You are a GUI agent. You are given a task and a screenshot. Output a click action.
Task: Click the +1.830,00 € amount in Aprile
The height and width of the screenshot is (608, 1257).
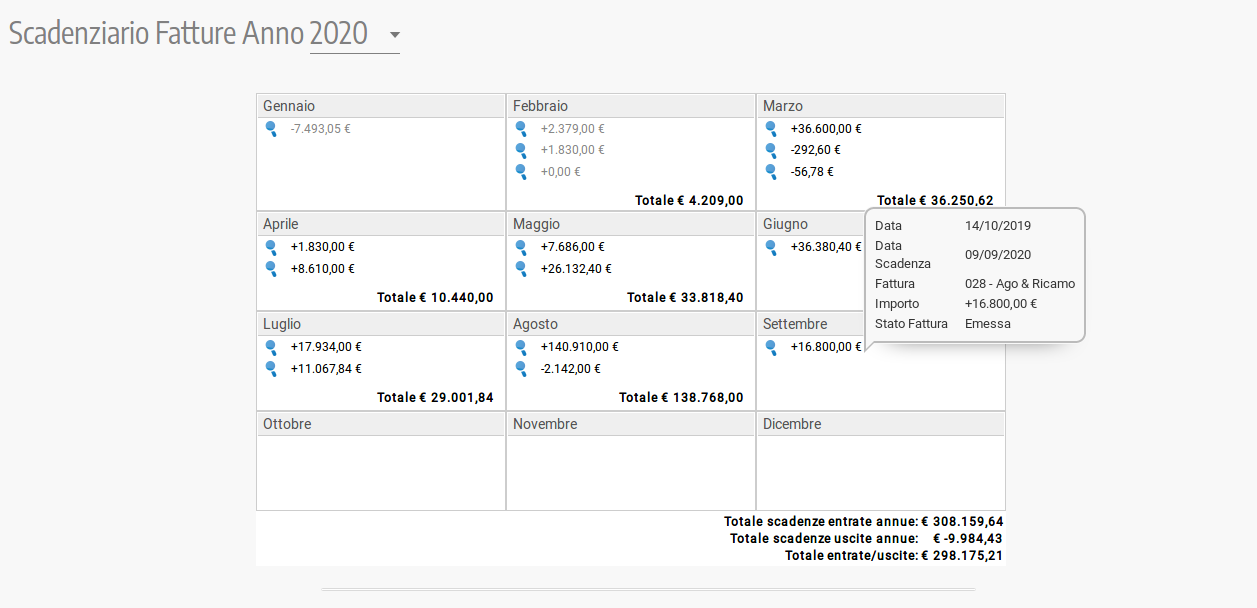pos(322,247)
